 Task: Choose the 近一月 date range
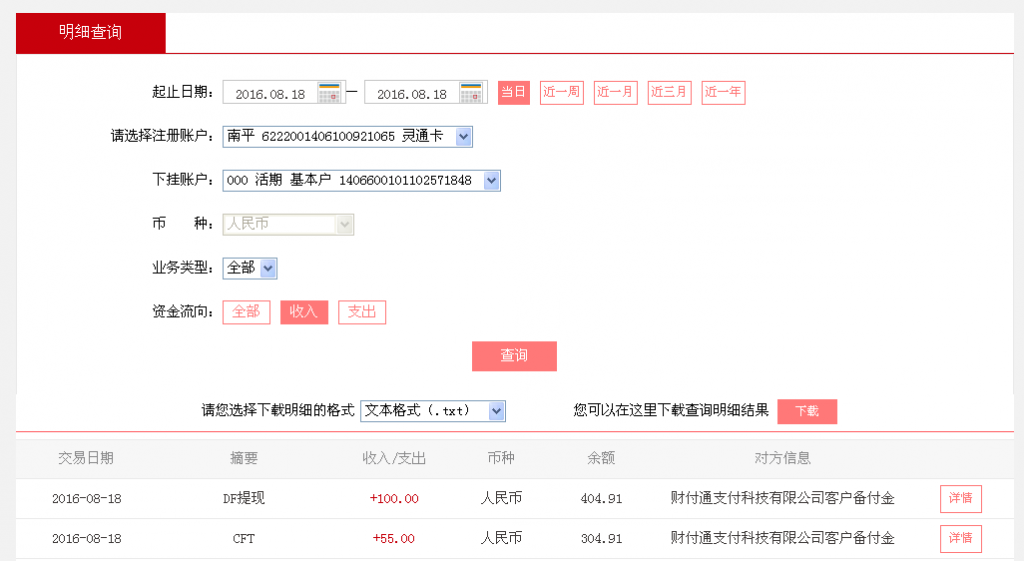coord(615,92)
